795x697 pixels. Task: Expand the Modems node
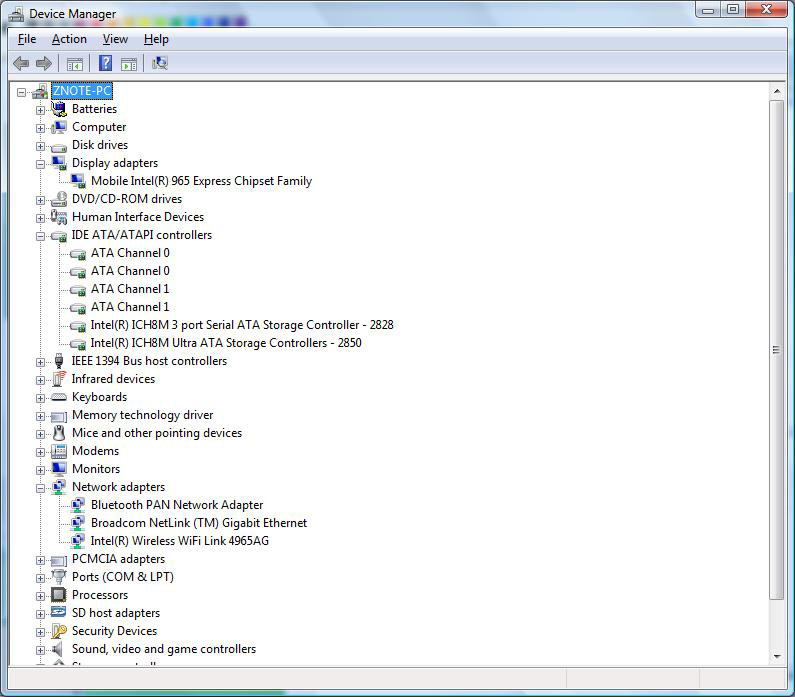[40, 452]
